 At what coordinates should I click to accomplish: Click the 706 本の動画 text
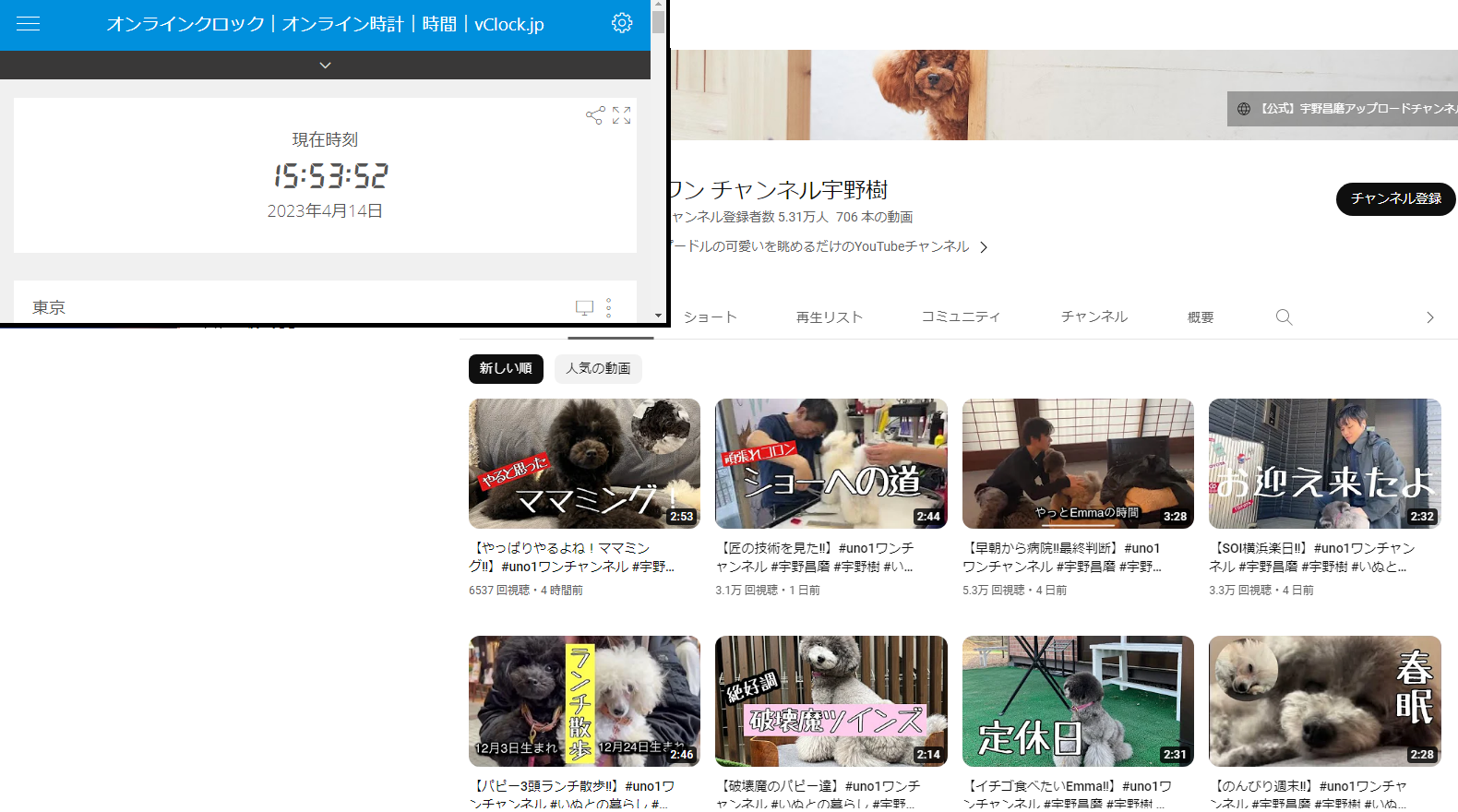874,217
